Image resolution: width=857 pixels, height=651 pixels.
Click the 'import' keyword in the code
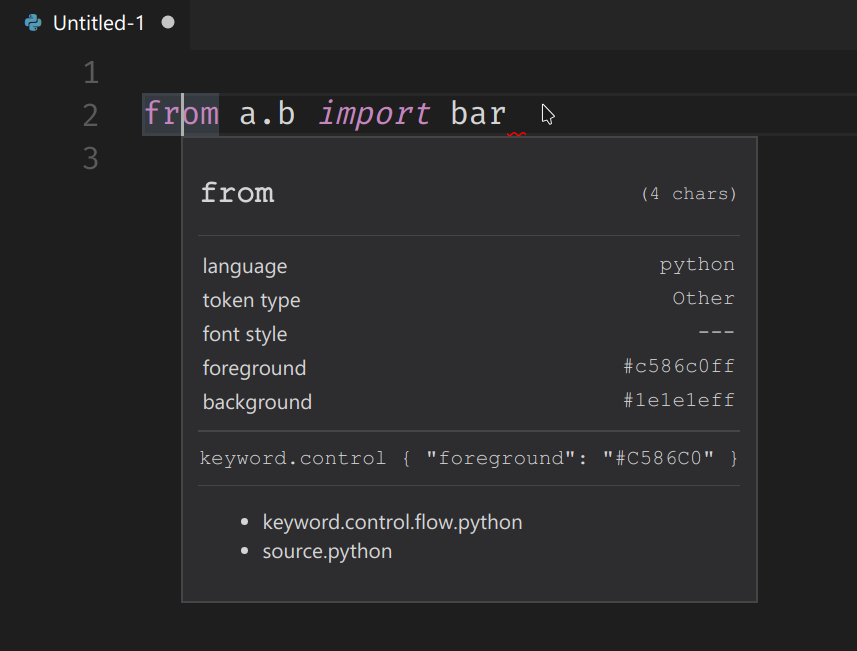374,113
